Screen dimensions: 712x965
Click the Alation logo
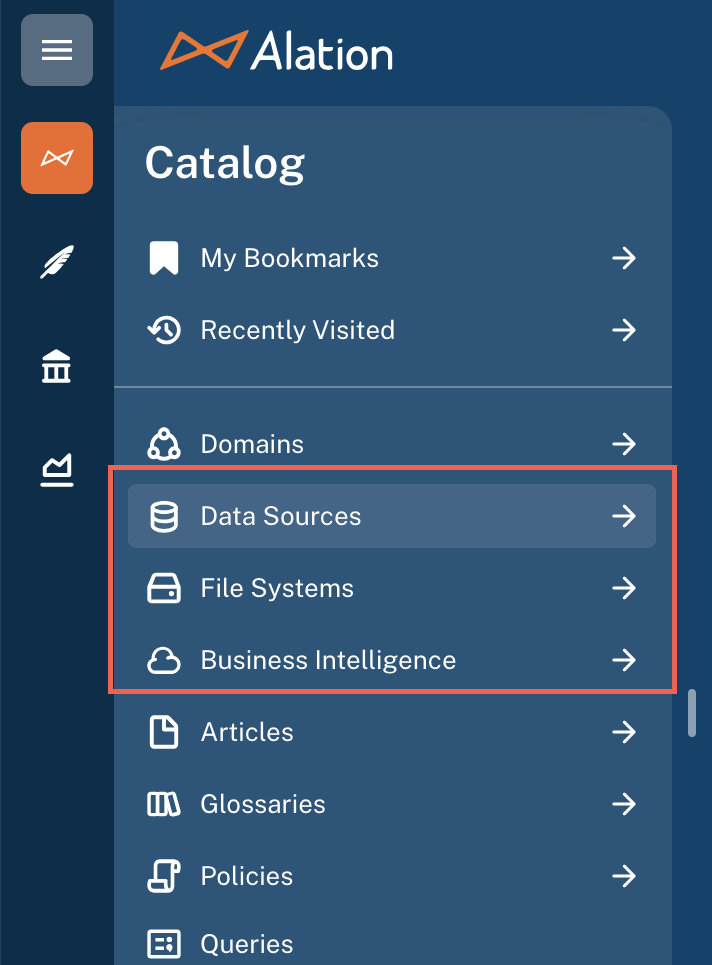(x=276, y=50)
